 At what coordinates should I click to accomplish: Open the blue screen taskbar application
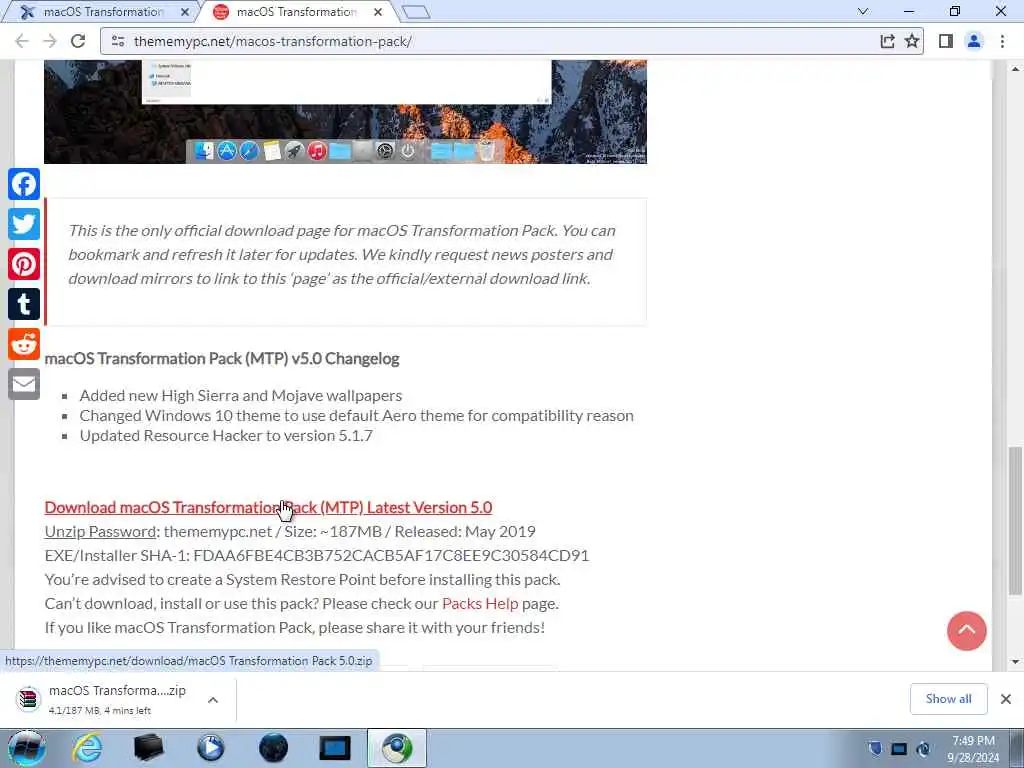tap(335, 748)
